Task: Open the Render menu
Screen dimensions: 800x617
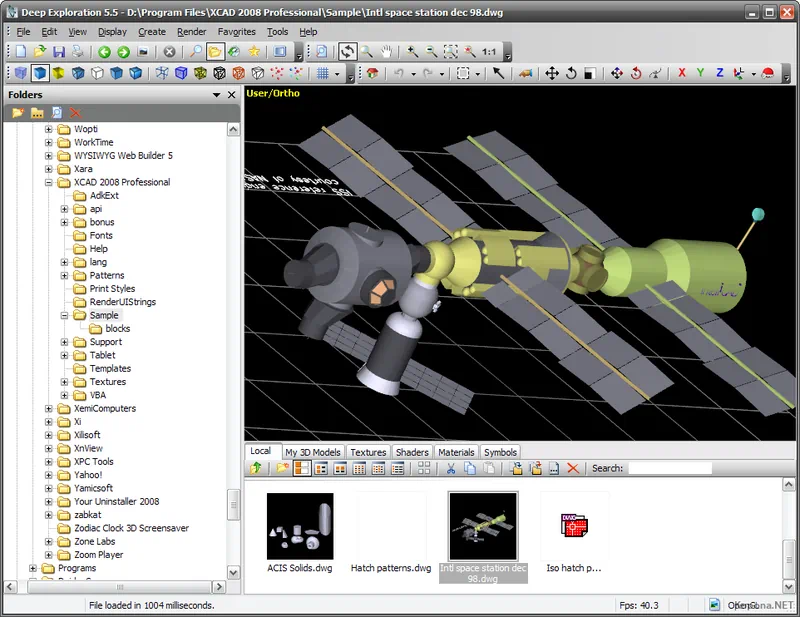Action: pyautogui.click(x=191, y=32)
